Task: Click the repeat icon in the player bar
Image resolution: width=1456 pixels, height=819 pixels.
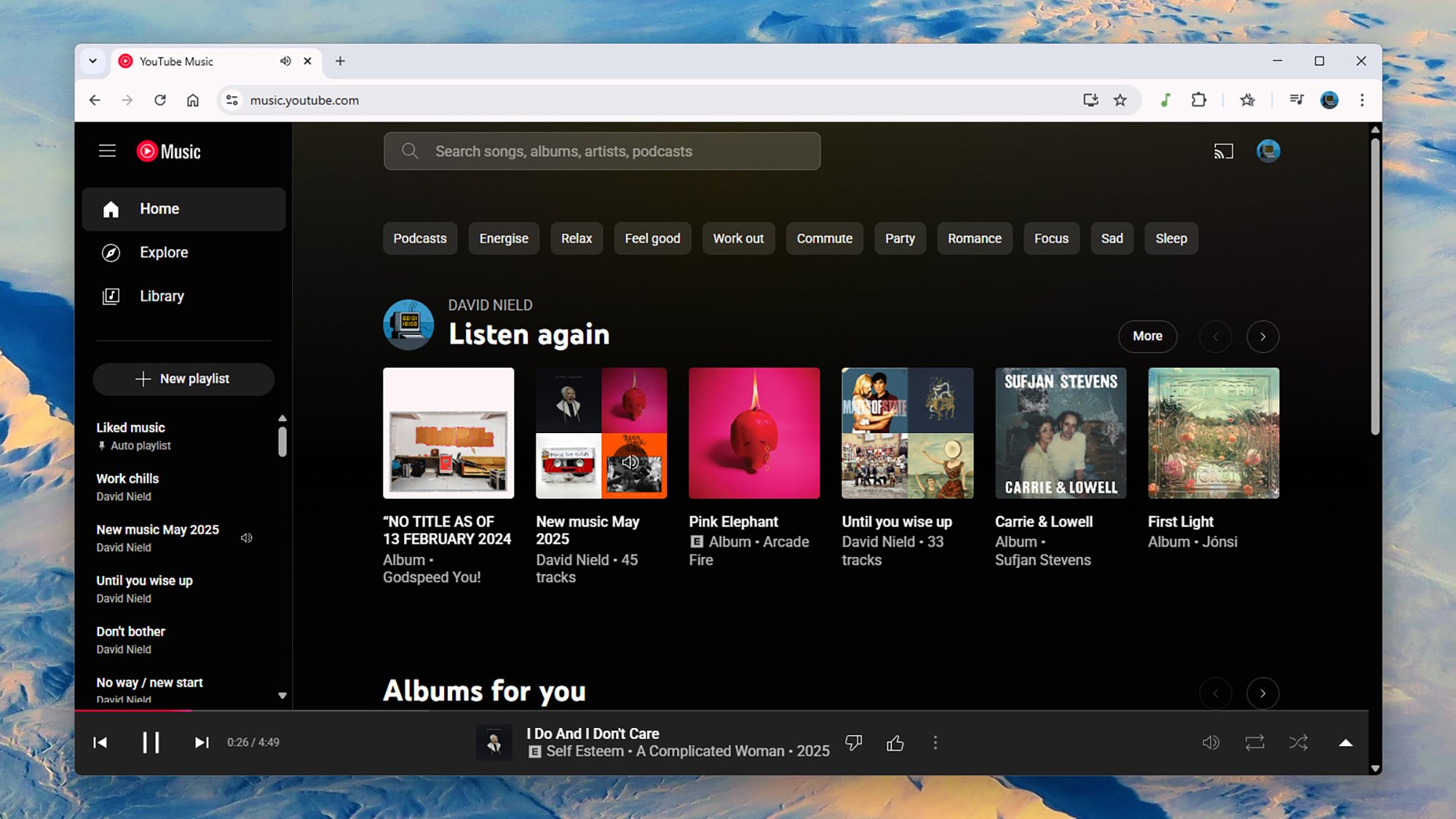Action: coord(1254,743)
